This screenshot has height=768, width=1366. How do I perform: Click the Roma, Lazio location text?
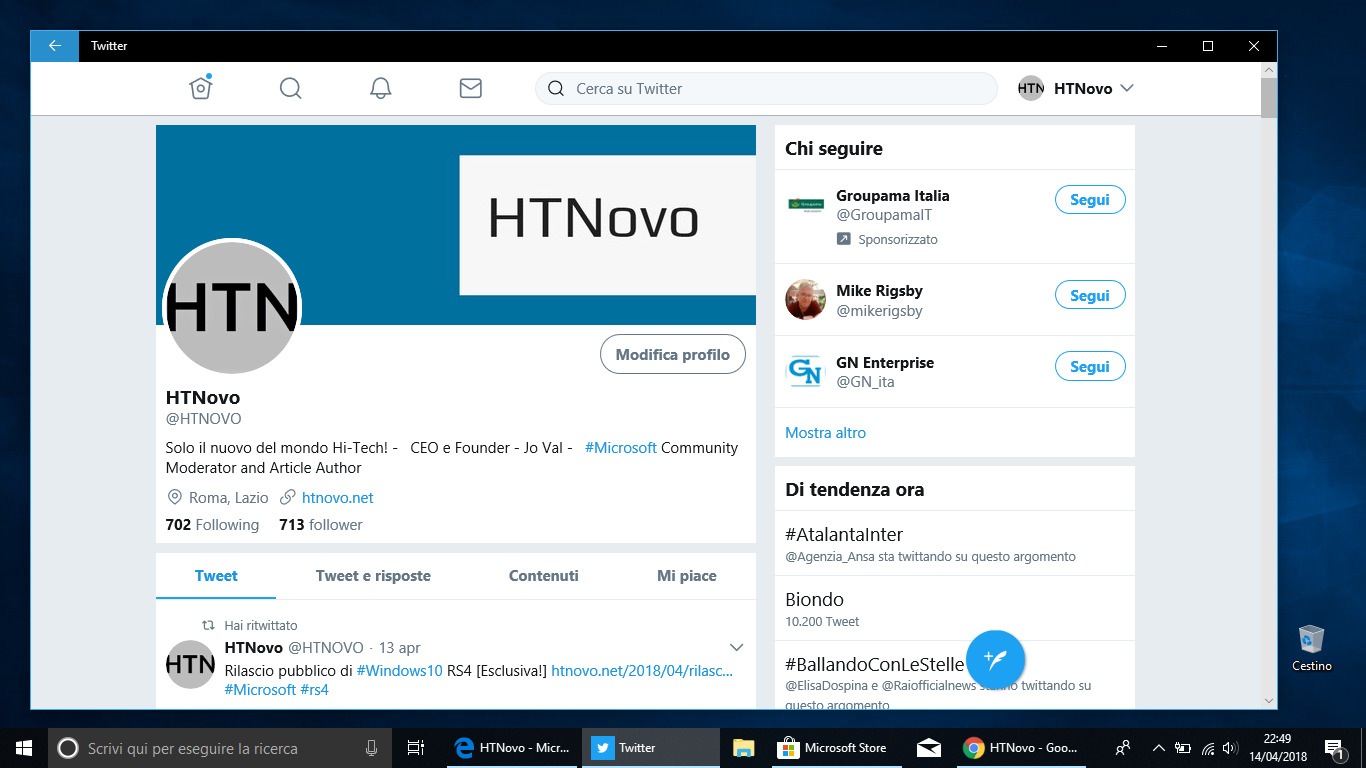[229, 498]
